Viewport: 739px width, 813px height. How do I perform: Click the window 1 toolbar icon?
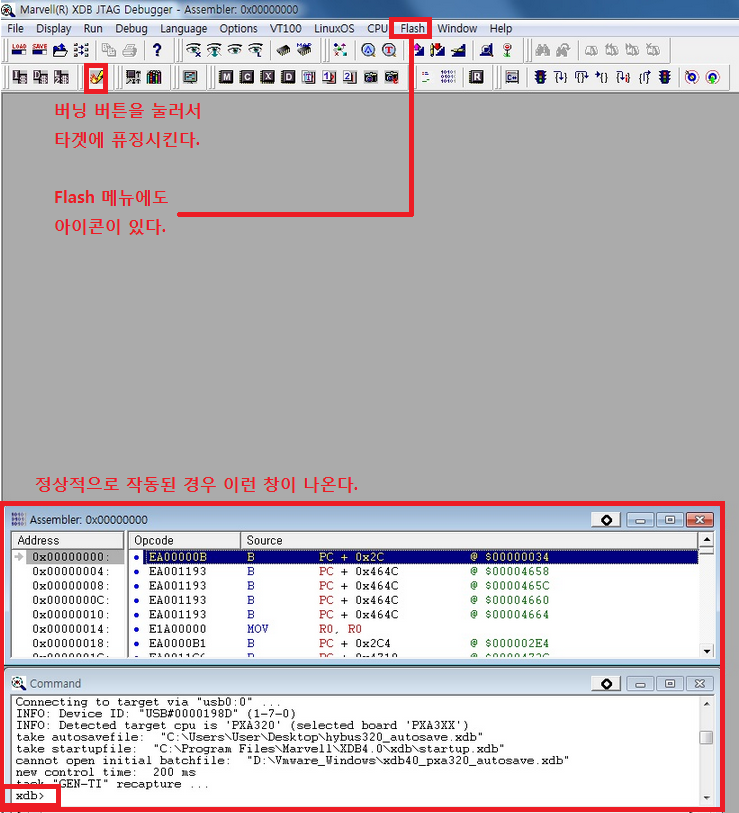[x=329, y=77]
